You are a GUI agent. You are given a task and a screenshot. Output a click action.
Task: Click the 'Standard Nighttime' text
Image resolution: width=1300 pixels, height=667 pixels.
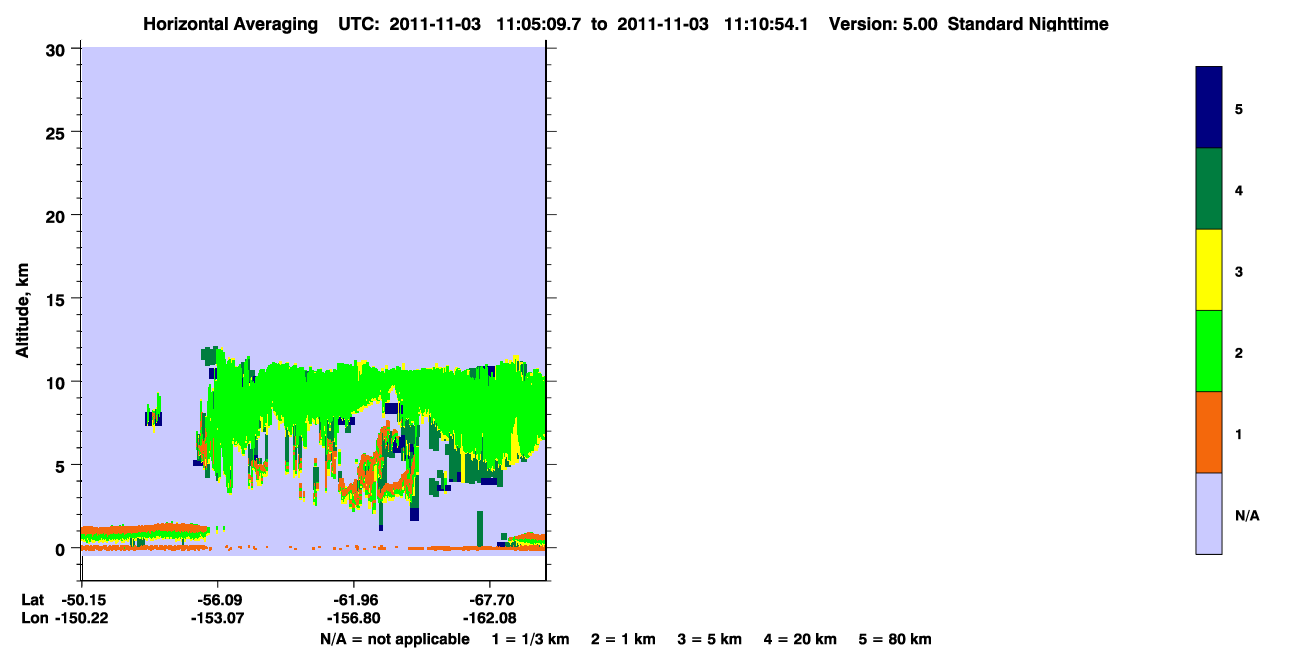[x=1028, y=24]
